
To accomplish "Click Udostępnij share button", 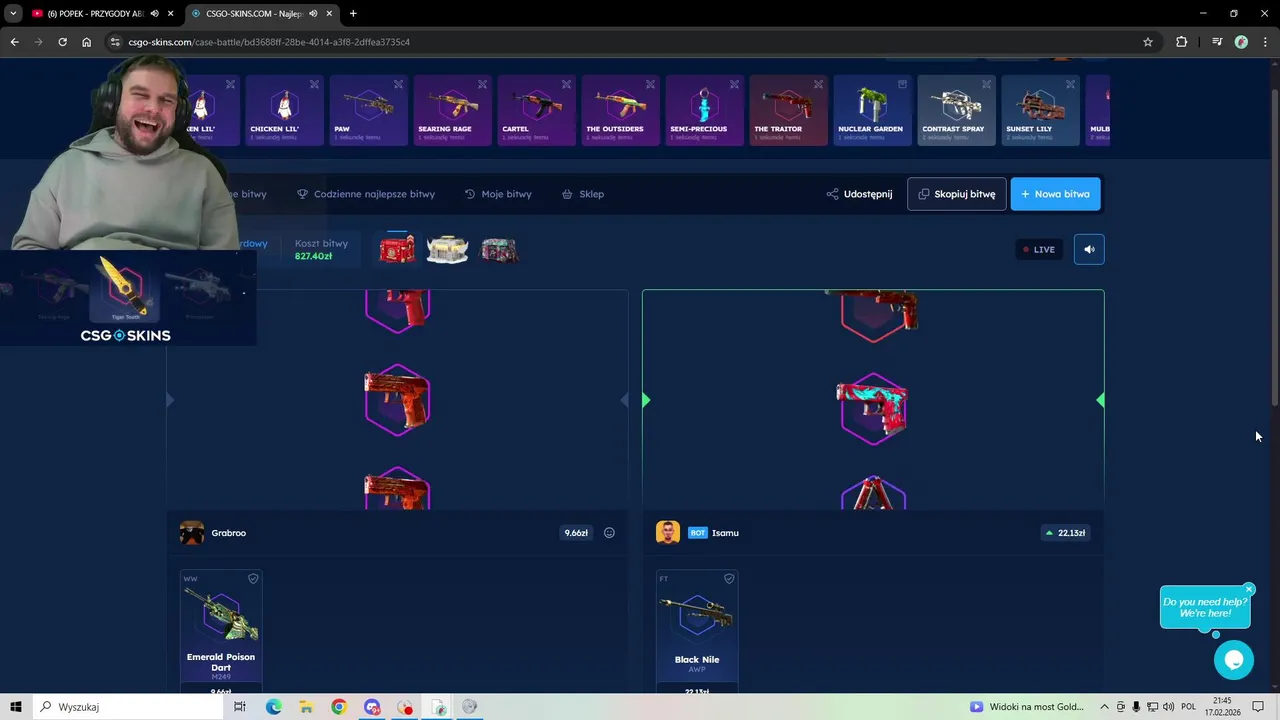I will (x=859, y=194).
